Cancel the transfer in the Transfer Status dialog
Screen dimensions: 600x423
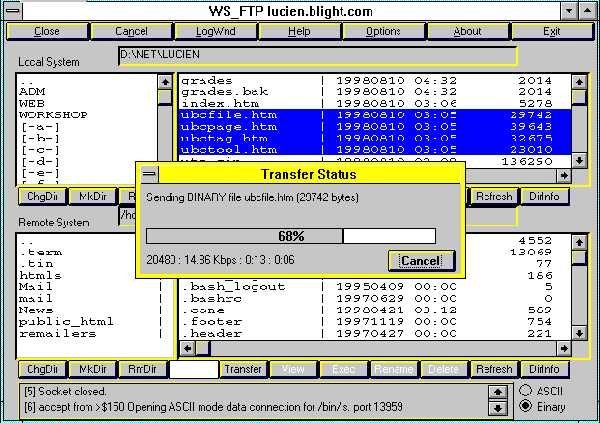[421, 261]
